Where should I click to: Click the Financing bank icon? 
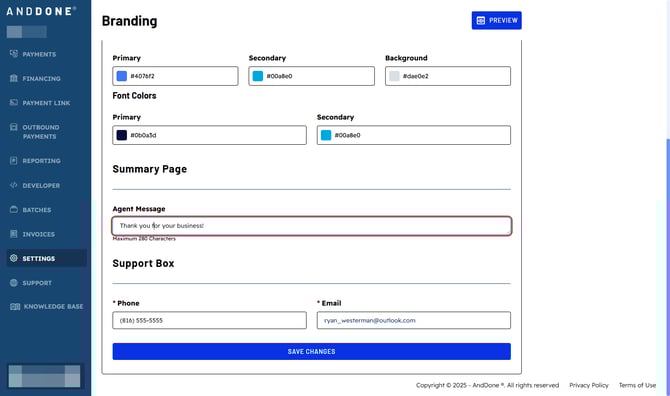pos(14,78)
